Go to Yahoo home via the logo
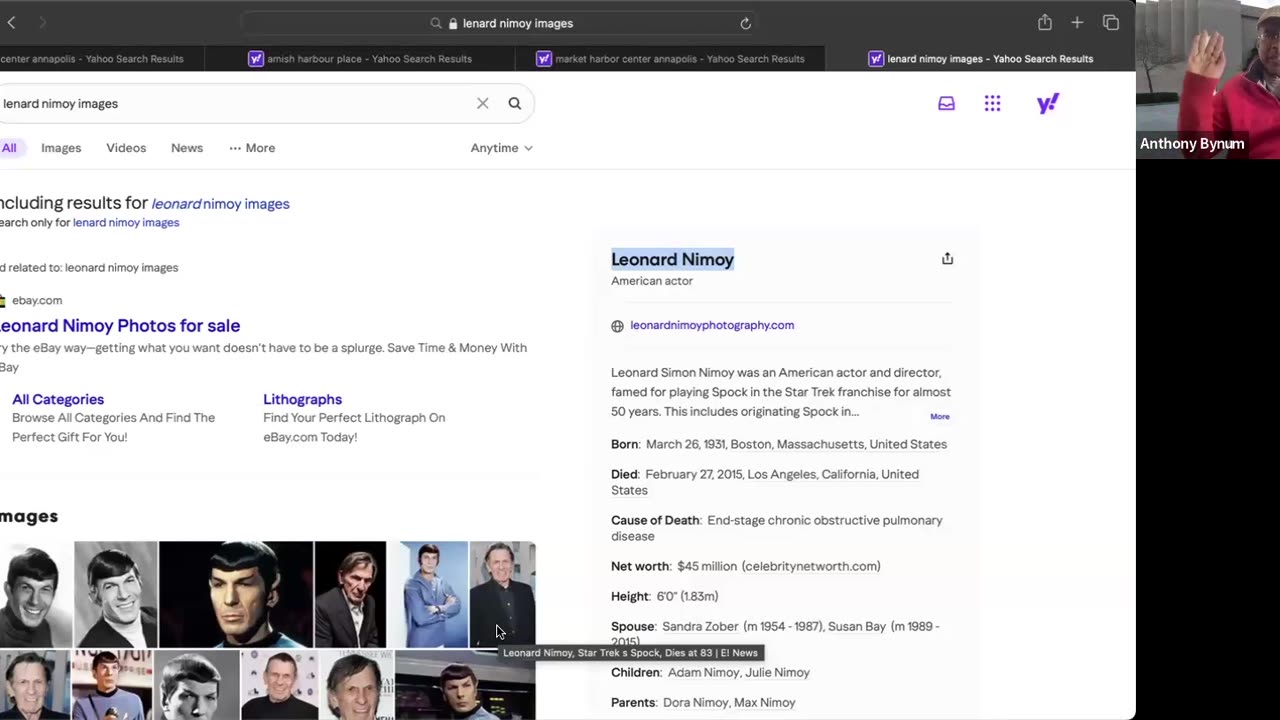 tap(1047, 103)
